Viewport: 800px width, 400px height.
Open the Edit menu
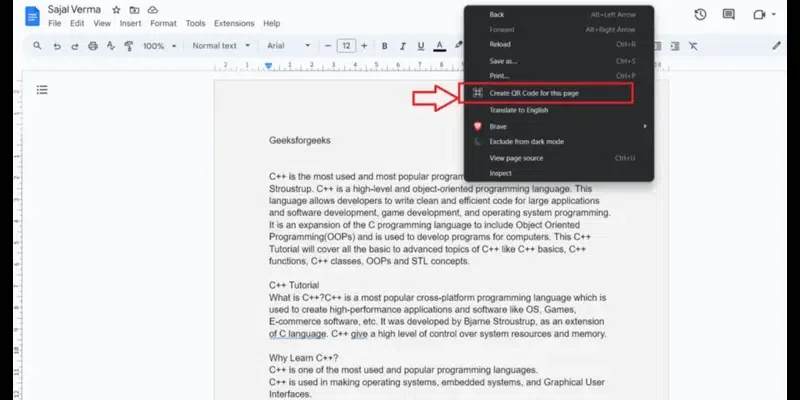77,23
